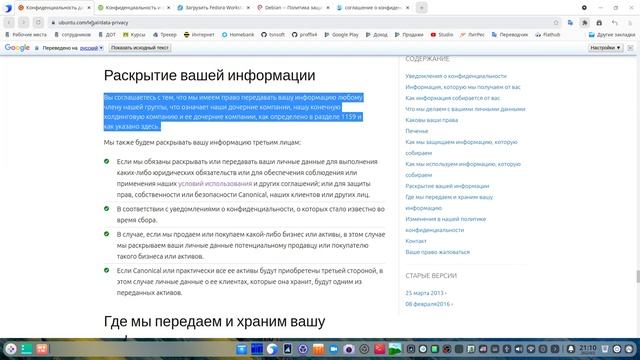This screenshot has width=640, height=360.
Task: Jump to 'Контакт' section in contents
Action: [416, 241]
